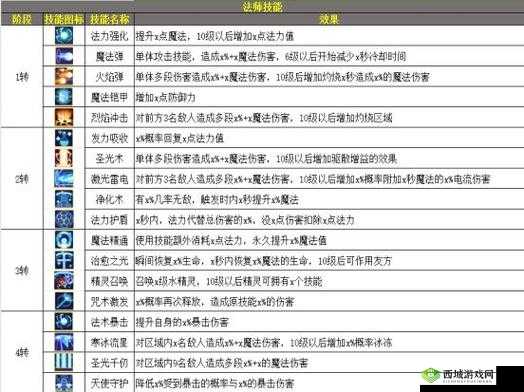Select the 激光雷电 skill name cell

(x=110, y=179)
